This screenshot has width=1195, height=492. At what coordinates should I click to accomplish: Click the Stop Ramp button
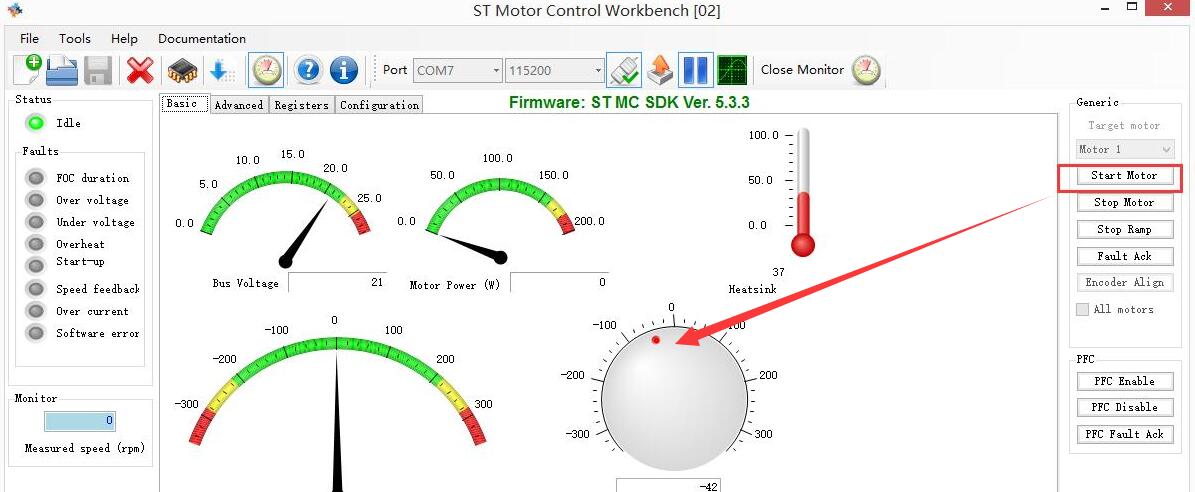point(1124,229)
